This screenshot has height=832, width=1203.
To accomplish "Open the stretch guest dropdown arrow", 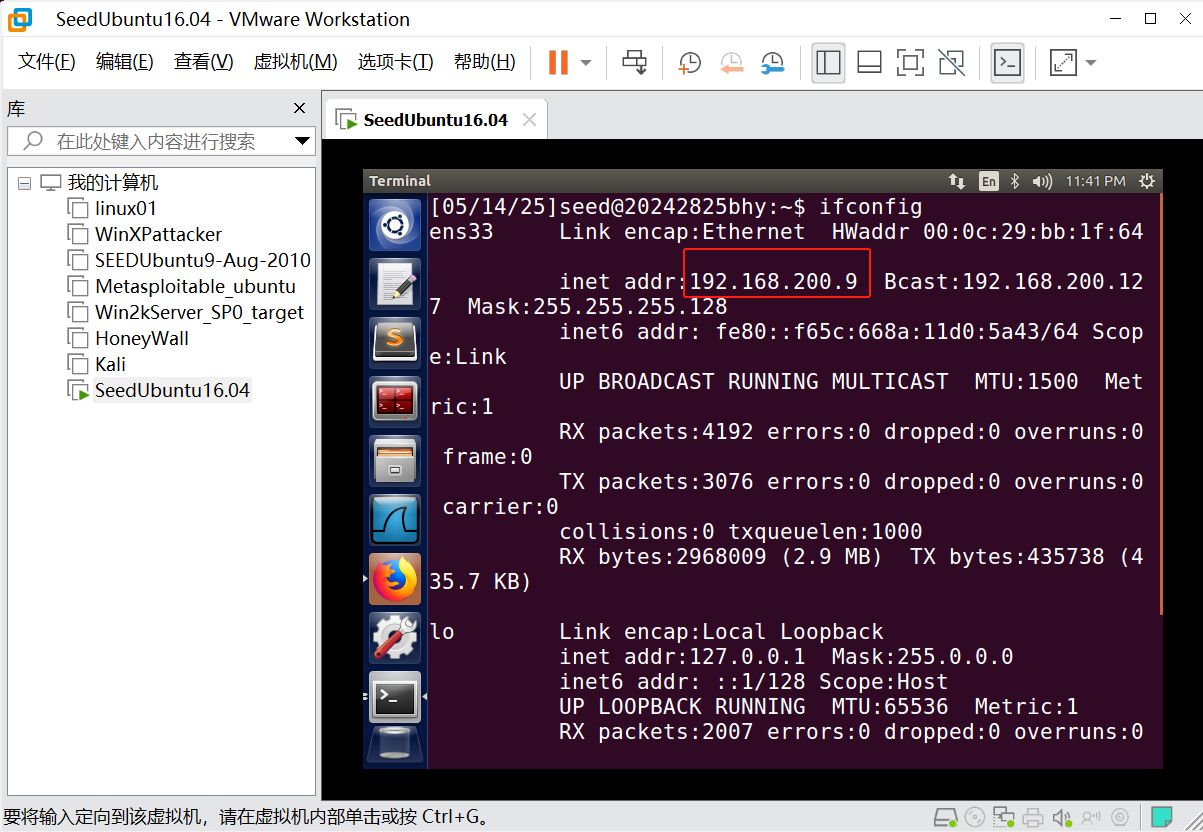I will tap(1090, 63).
